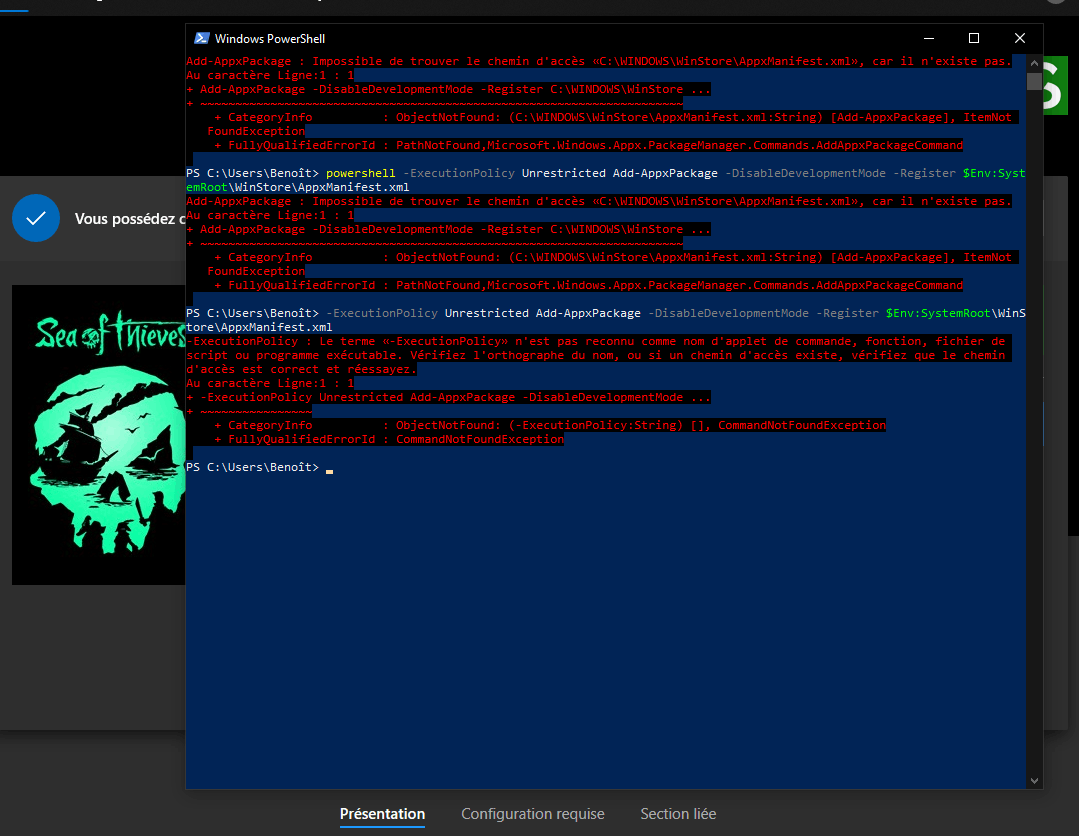The image size is (1079, 836).
Task: Click the 'FullyQualifiedErrorId : CommandNotFoundException' line
Action: tap(389, 439)
